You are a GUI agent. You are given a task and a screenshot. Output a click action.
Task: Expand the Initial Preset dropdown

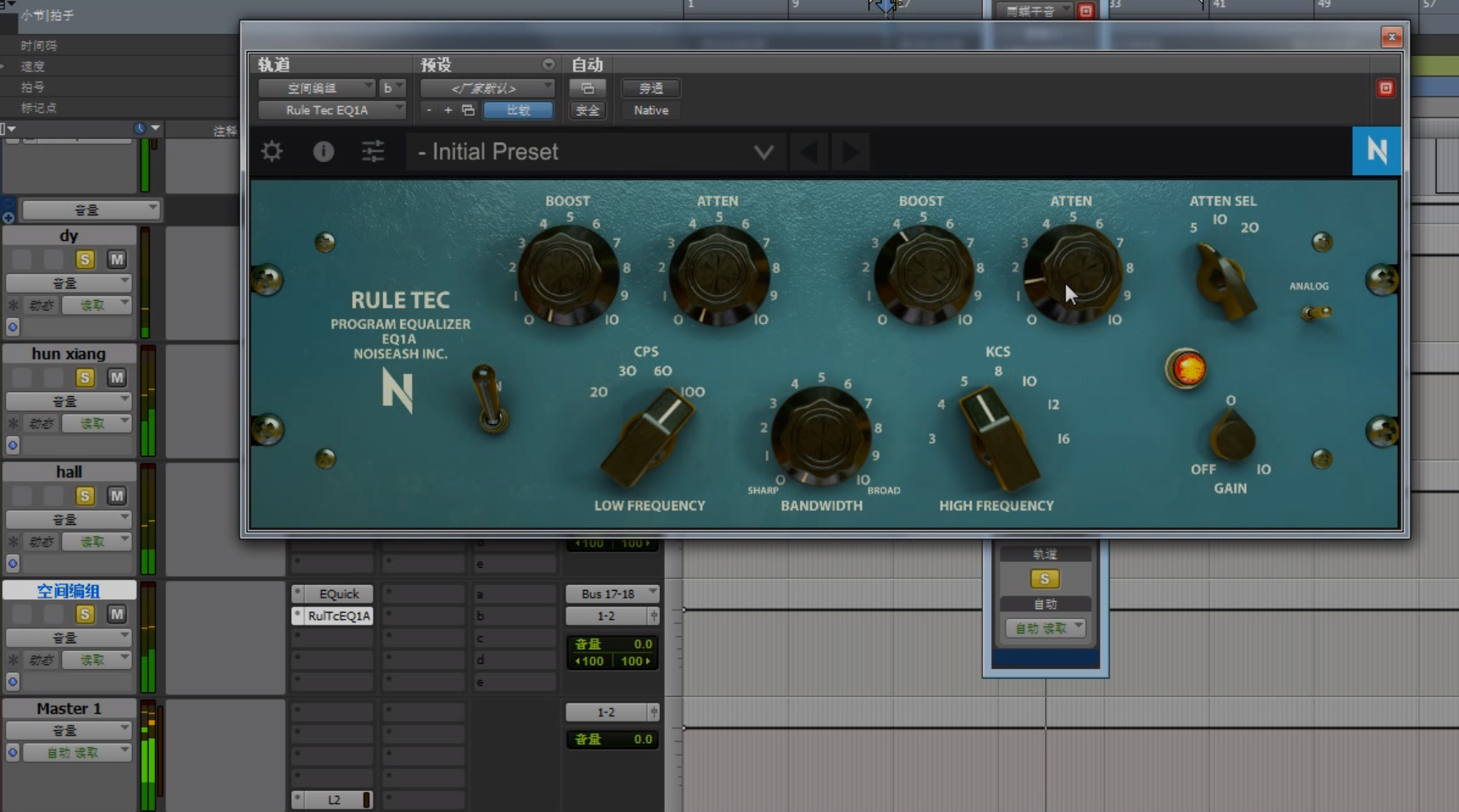coord(763,152)
